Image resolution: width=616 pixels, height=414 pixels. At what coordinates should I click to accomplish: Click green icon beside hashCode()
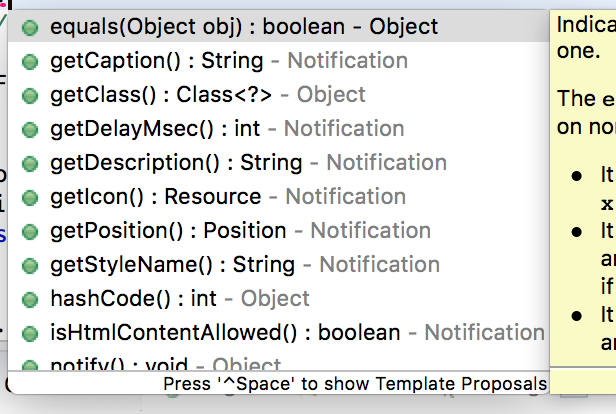[30, 299]
